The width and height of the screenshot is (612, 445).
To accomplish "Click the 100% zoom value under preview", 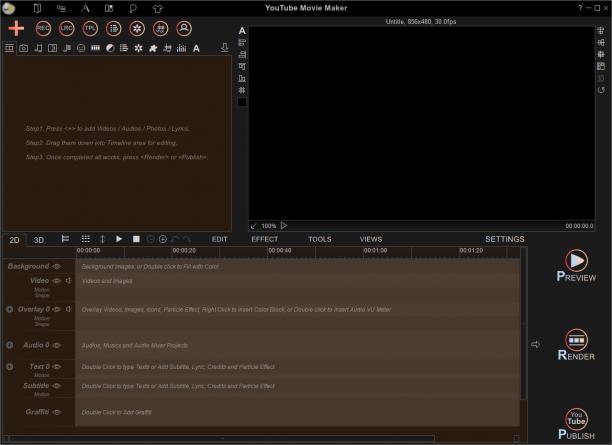I will point(269,226).
